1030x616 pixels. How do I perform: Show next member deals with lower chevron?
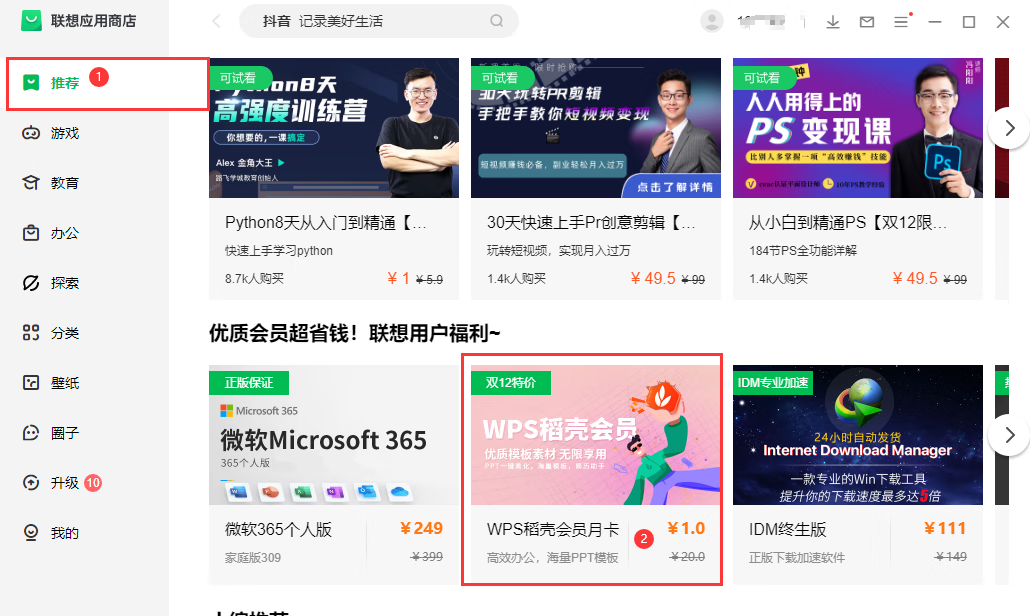(1009, 435)
